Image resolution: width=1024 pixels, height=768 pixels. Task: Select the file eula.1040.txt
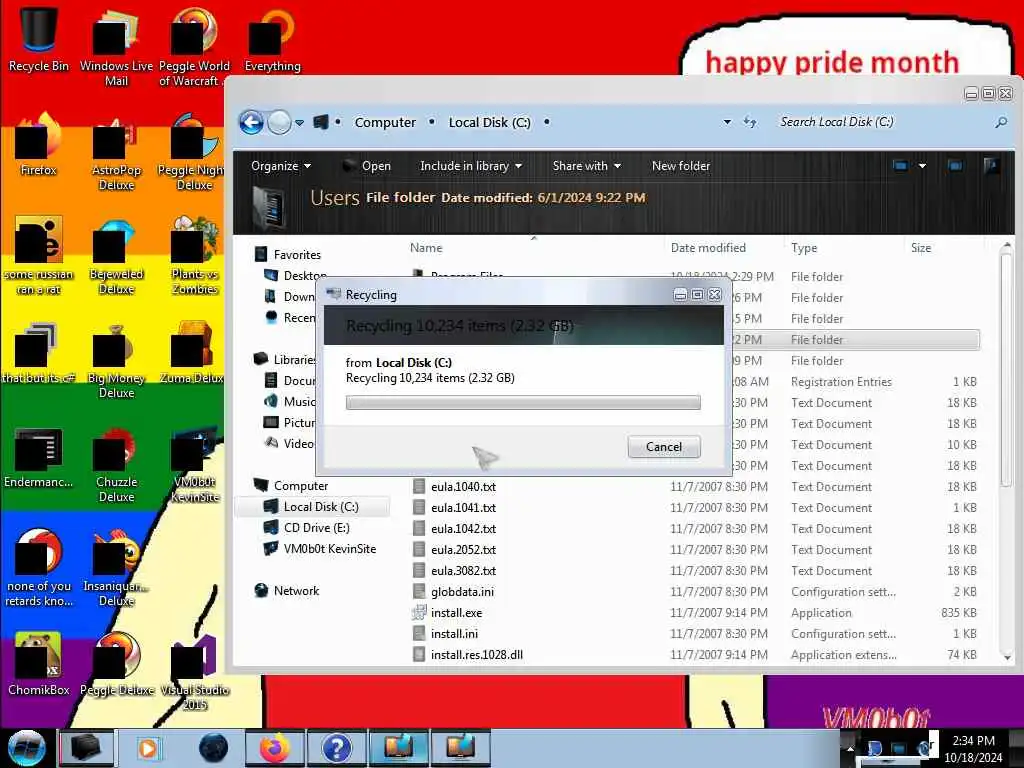[463, 487]
